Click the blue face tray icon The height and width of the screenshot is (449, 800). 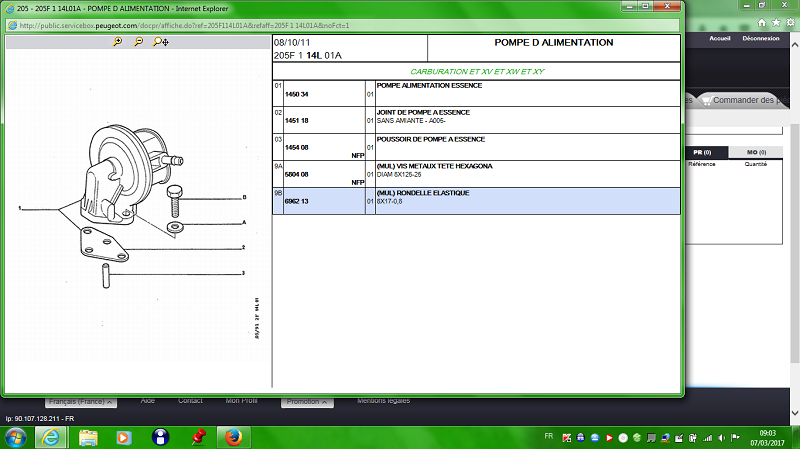pyautogui.click(x=595, y=438)
